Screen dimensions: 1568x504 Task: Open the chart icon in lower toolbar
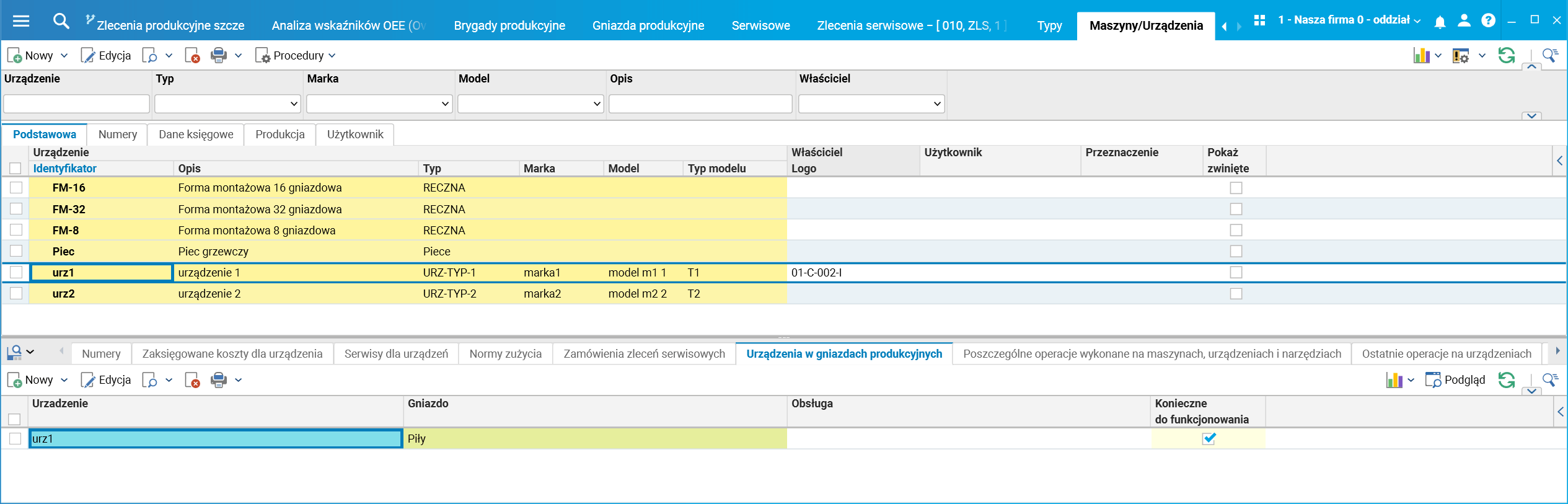[1394, 380]
